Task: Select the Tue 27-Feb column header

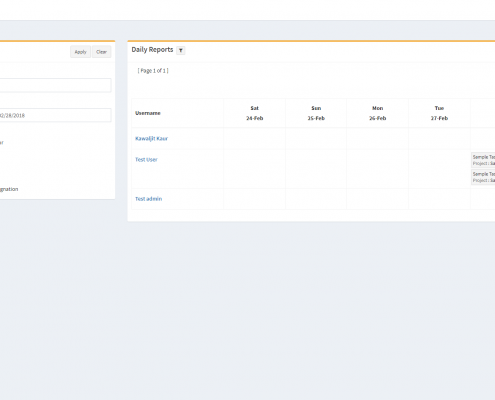Action: coord(439,113)
